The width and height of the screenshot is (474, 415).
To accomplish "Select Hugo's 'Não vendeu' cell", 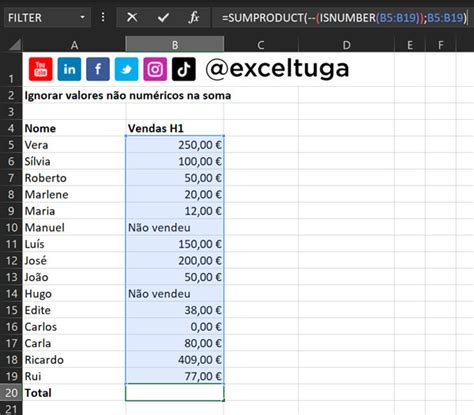I will tap(175, 294).
